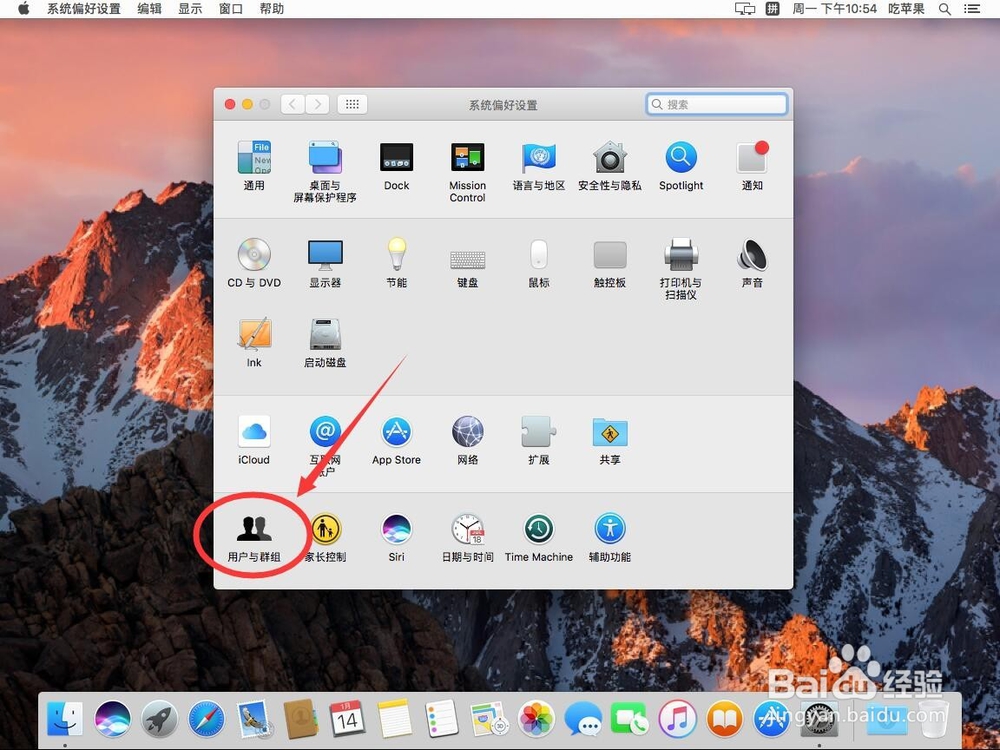Show all preferences with the grid button

(352, 104)
